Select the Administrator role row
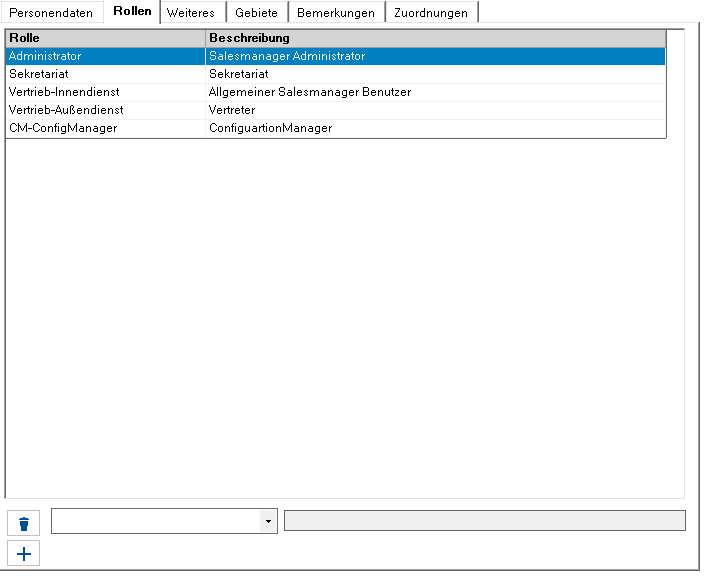Screen dimensions: 706x576 [335, 56]
